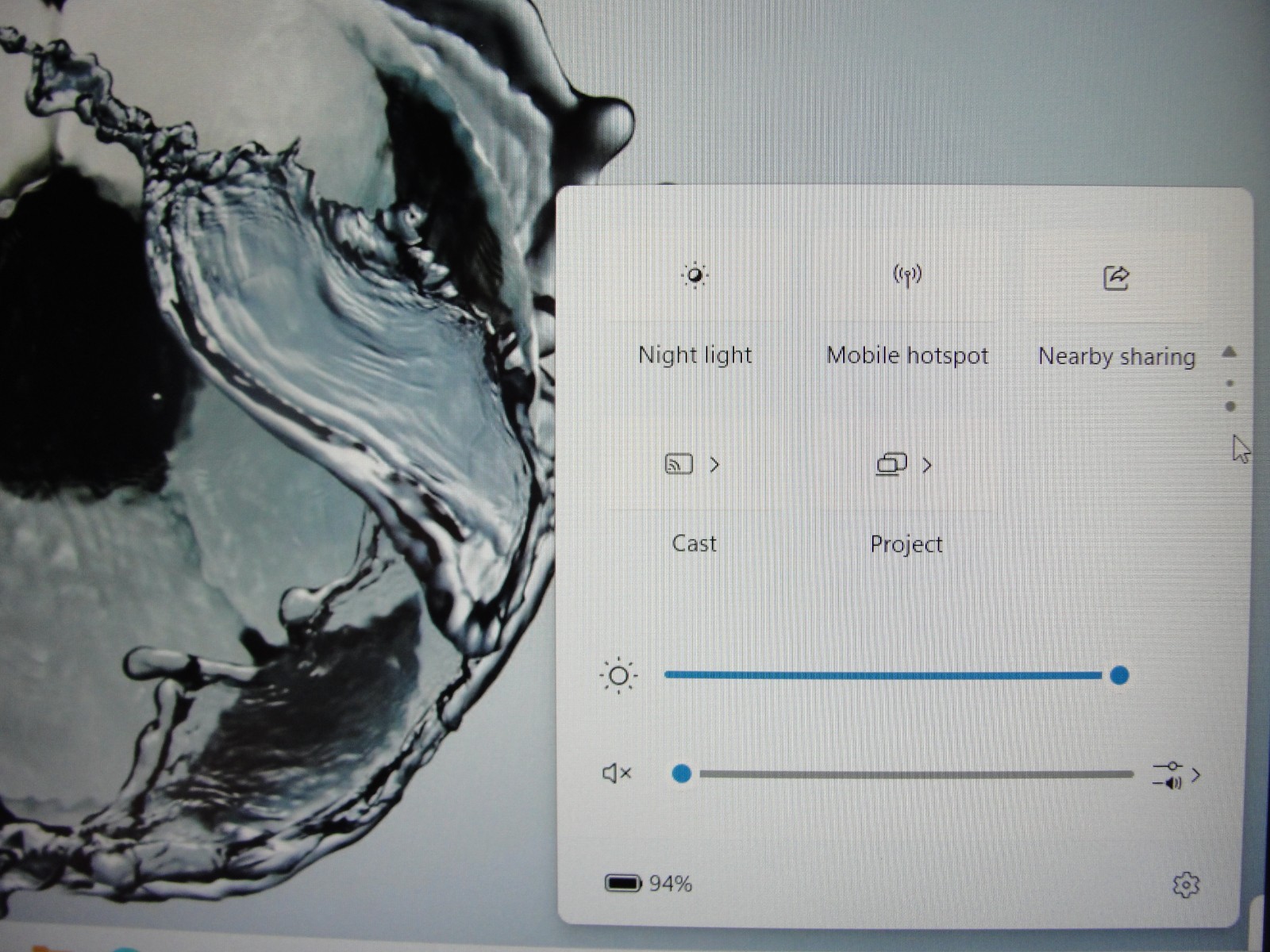1270x952 pixels.
Task: Open all settings gear icon
Action: click(x=1186, y=885)
